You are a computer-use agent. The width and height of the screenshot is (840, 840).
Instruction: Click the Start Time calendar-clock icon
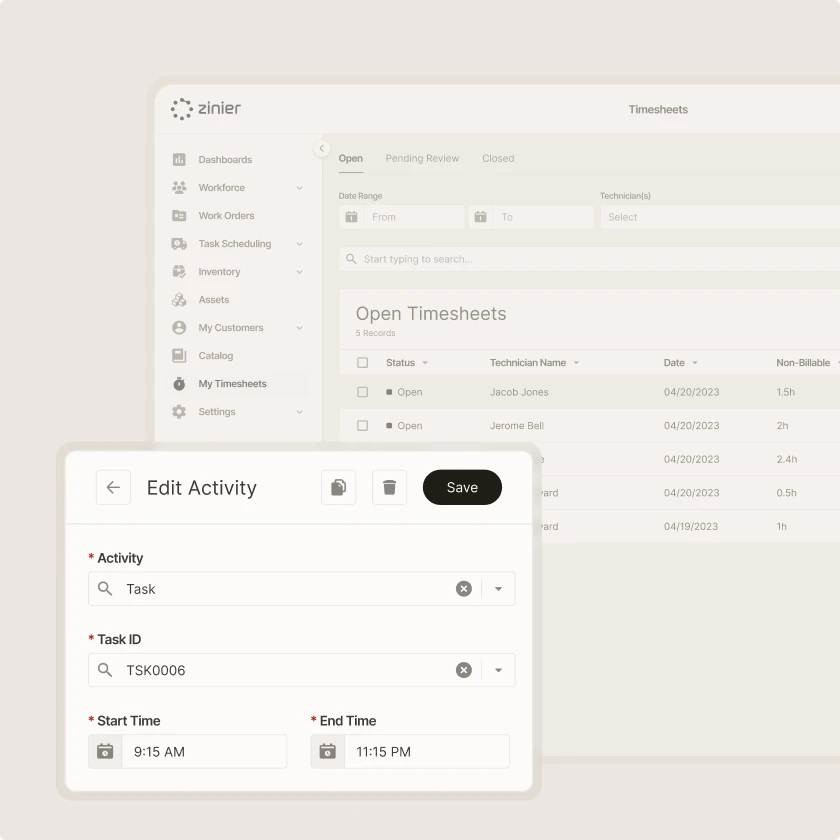[105, 752]
